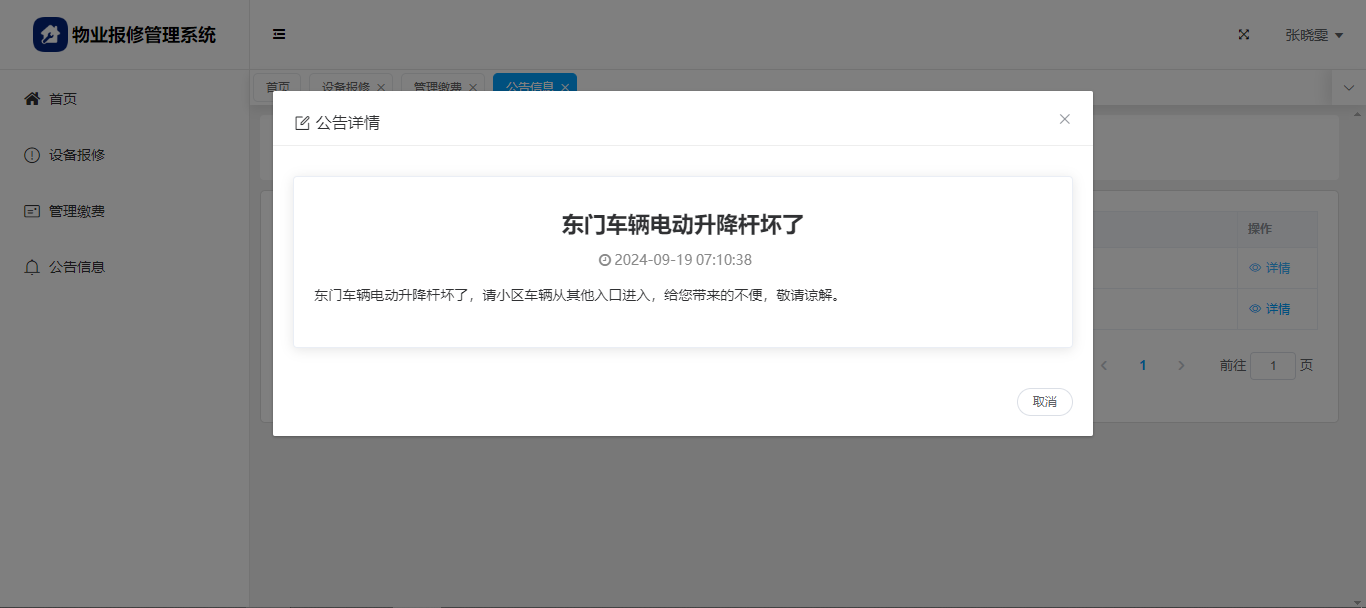Viewport: 1366px width, 608px height.
Task: Click the second row 详情 link
Action: (1270, 309)
